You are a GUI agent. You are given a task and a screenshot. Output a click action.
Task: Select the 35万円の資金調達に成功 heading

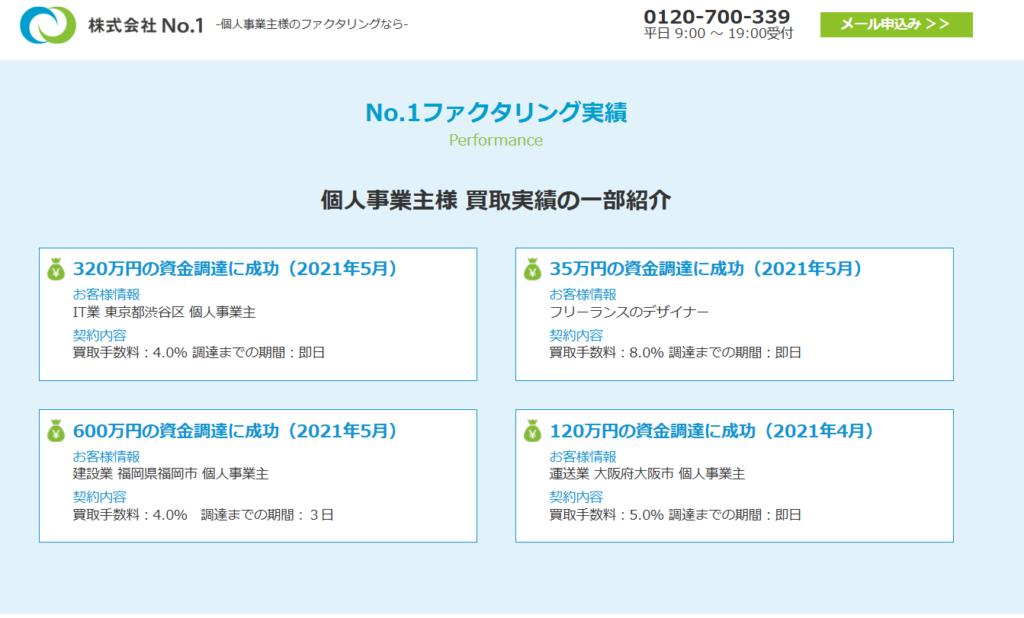click(705, 269)
